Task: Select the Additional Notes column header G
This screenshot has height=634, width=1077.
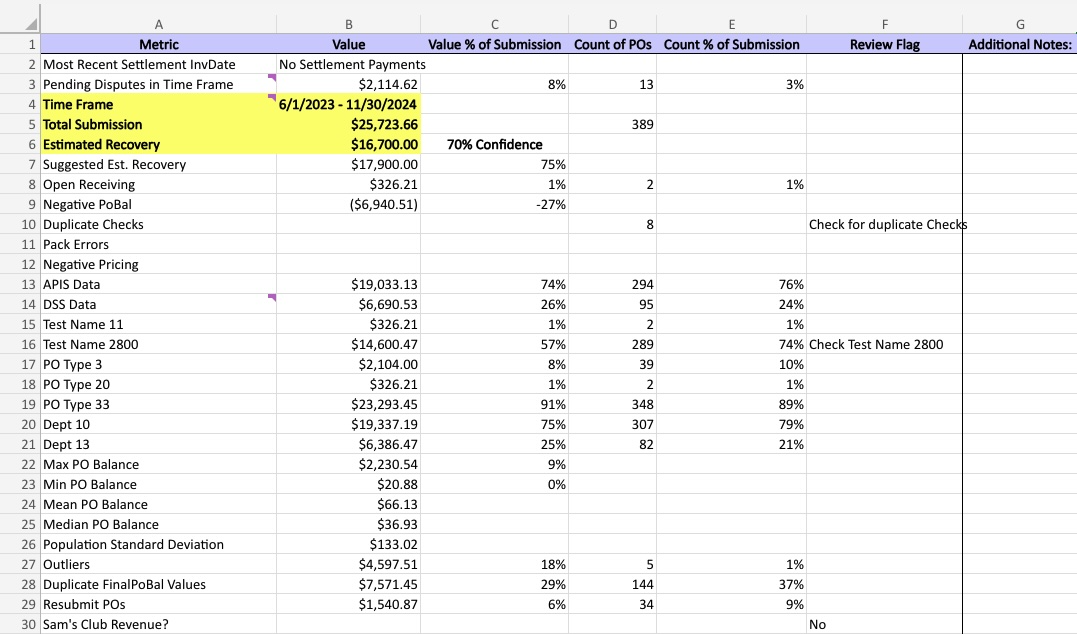Action: pyautogui.click(x=1019, y=23)
